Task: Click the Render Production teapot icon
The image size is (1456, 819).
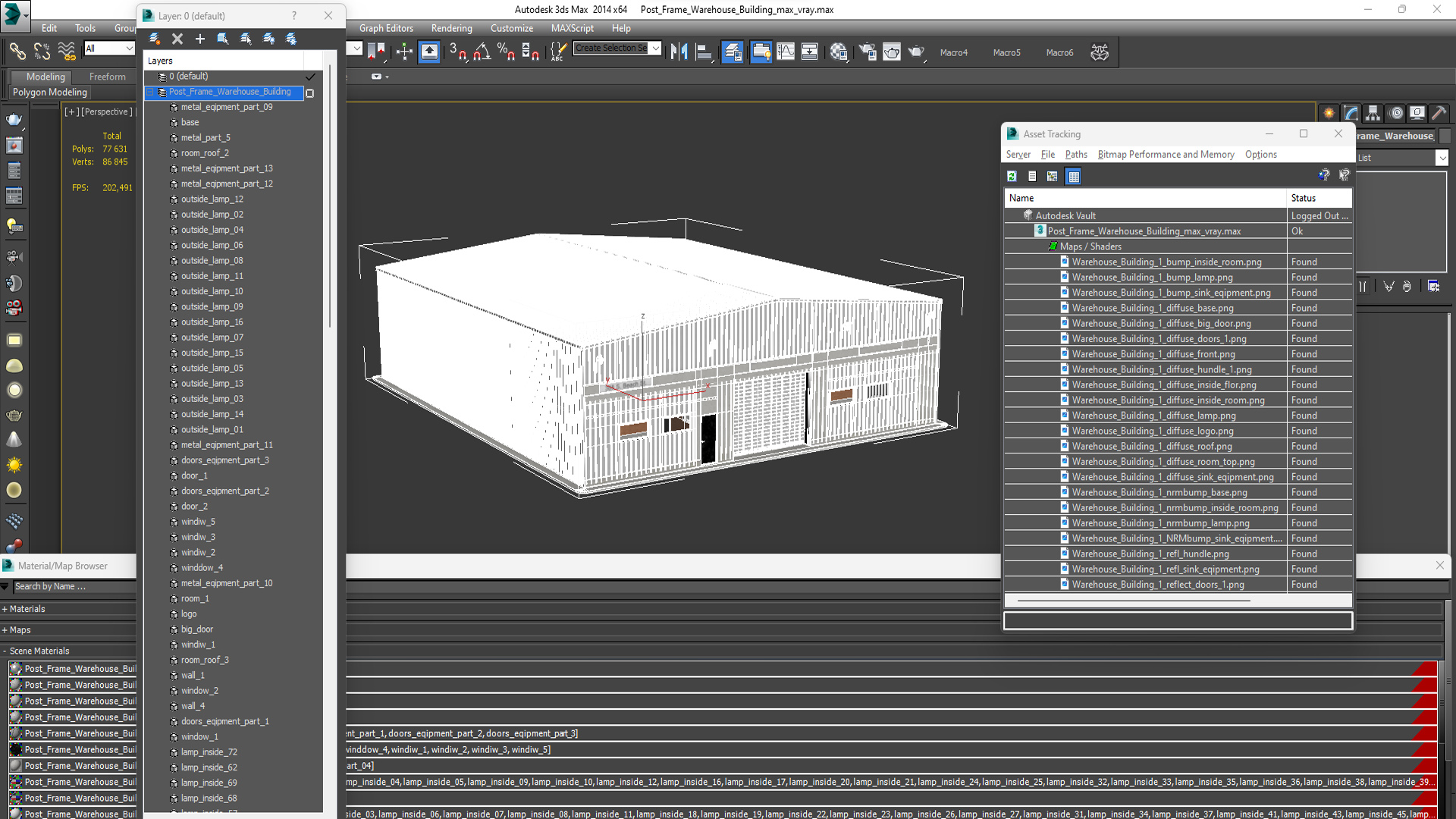Action: pyautogui.click(x=916, y=52)
